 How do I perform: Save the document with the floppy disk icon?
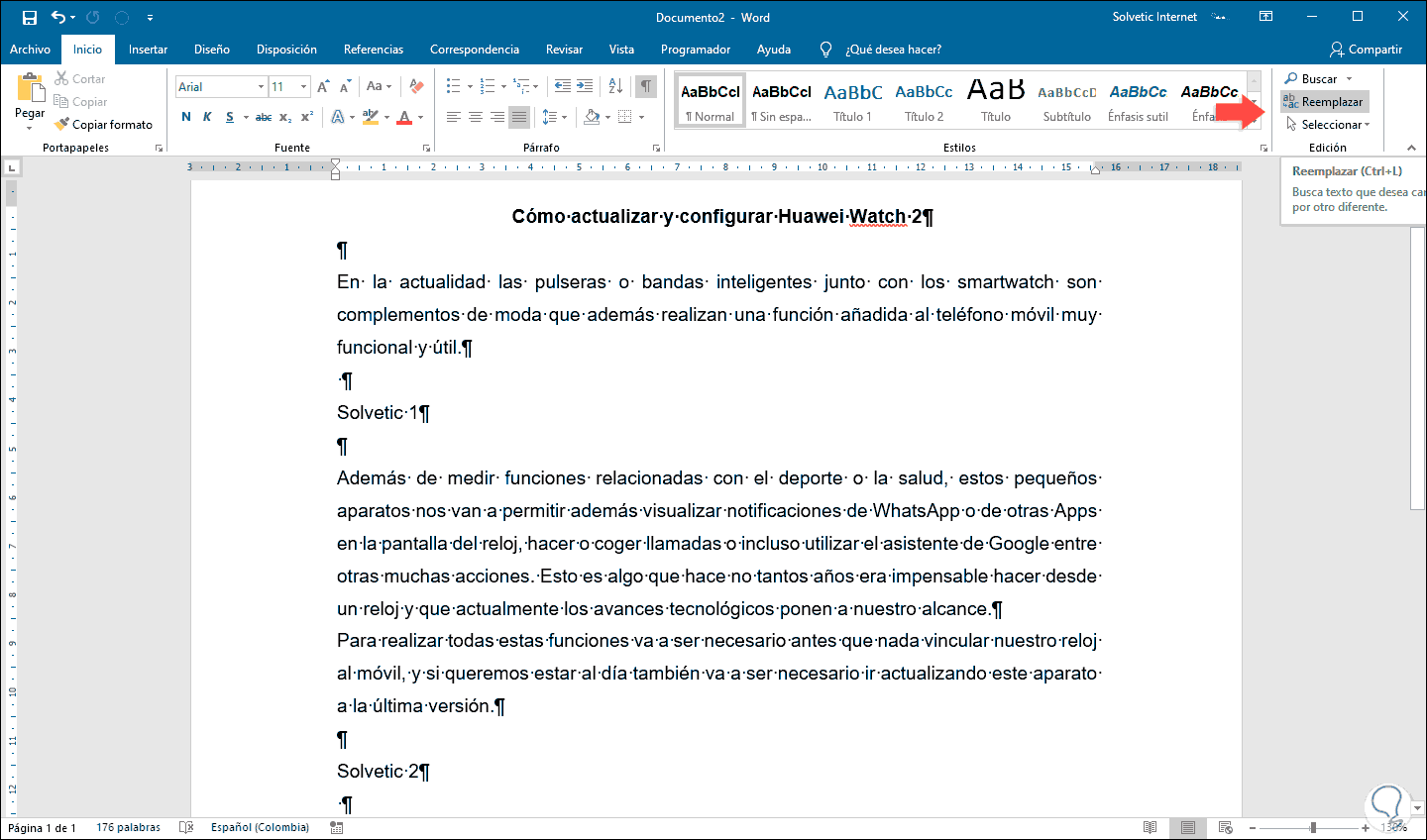click(30, 17)
